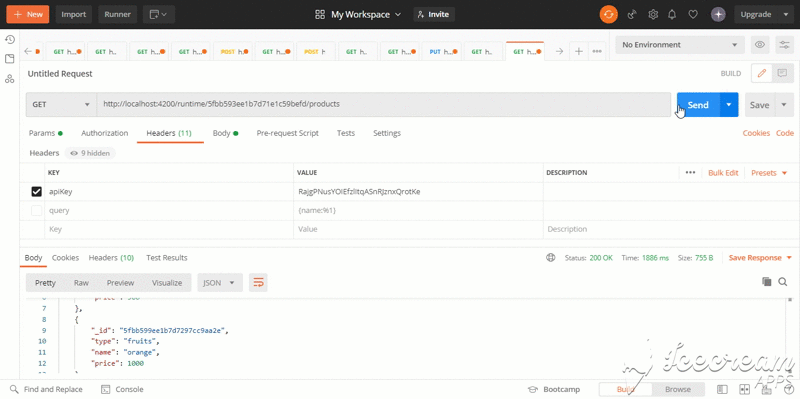Click the request URL input field
800x399 pixels.
(384, 105)
